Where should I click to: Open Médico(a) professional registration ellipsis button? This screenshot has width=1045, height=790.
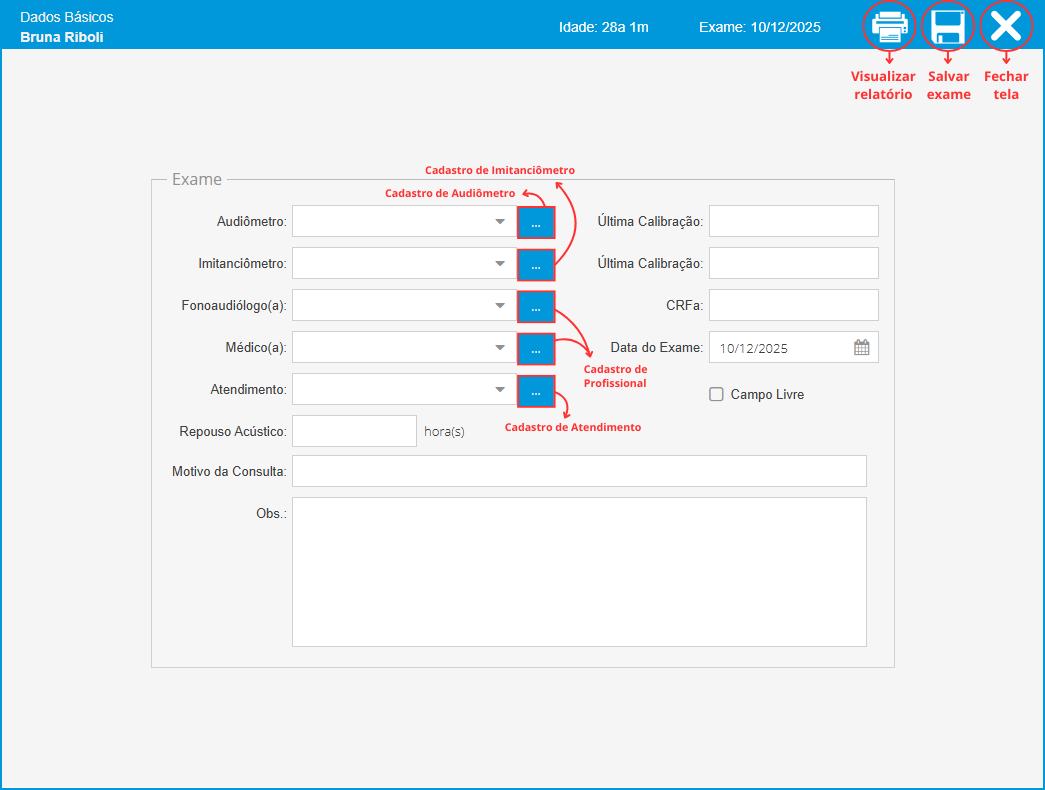536,348
